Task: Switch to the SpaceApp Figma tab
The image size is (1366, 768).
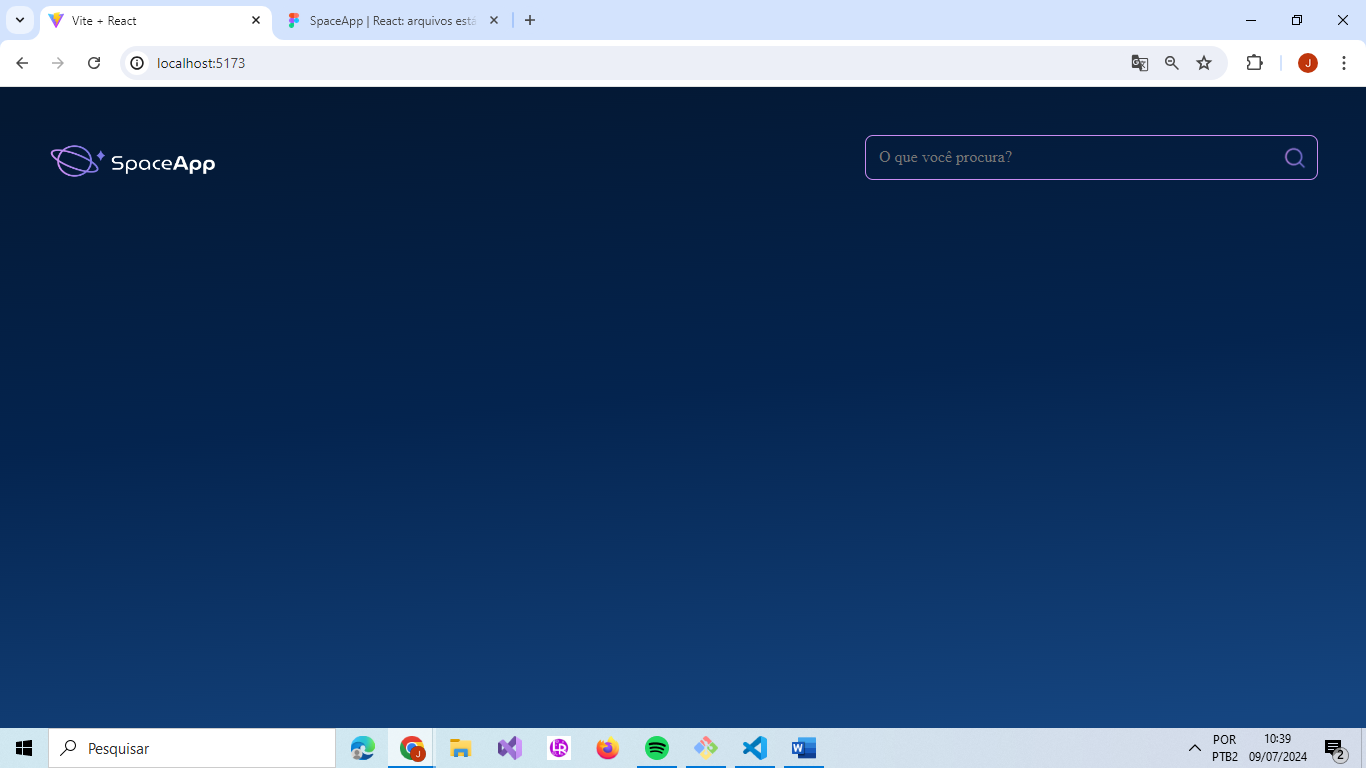Action: [392, 20]
